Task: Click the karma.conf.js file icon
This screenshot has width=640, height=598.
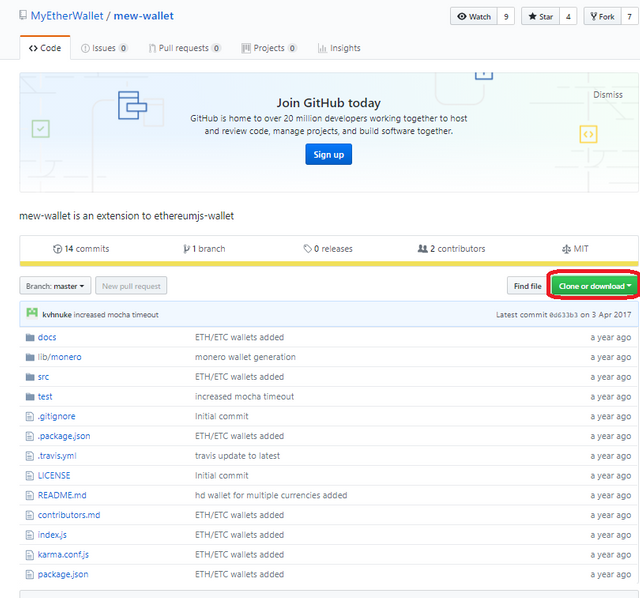Action: point(29,554)
